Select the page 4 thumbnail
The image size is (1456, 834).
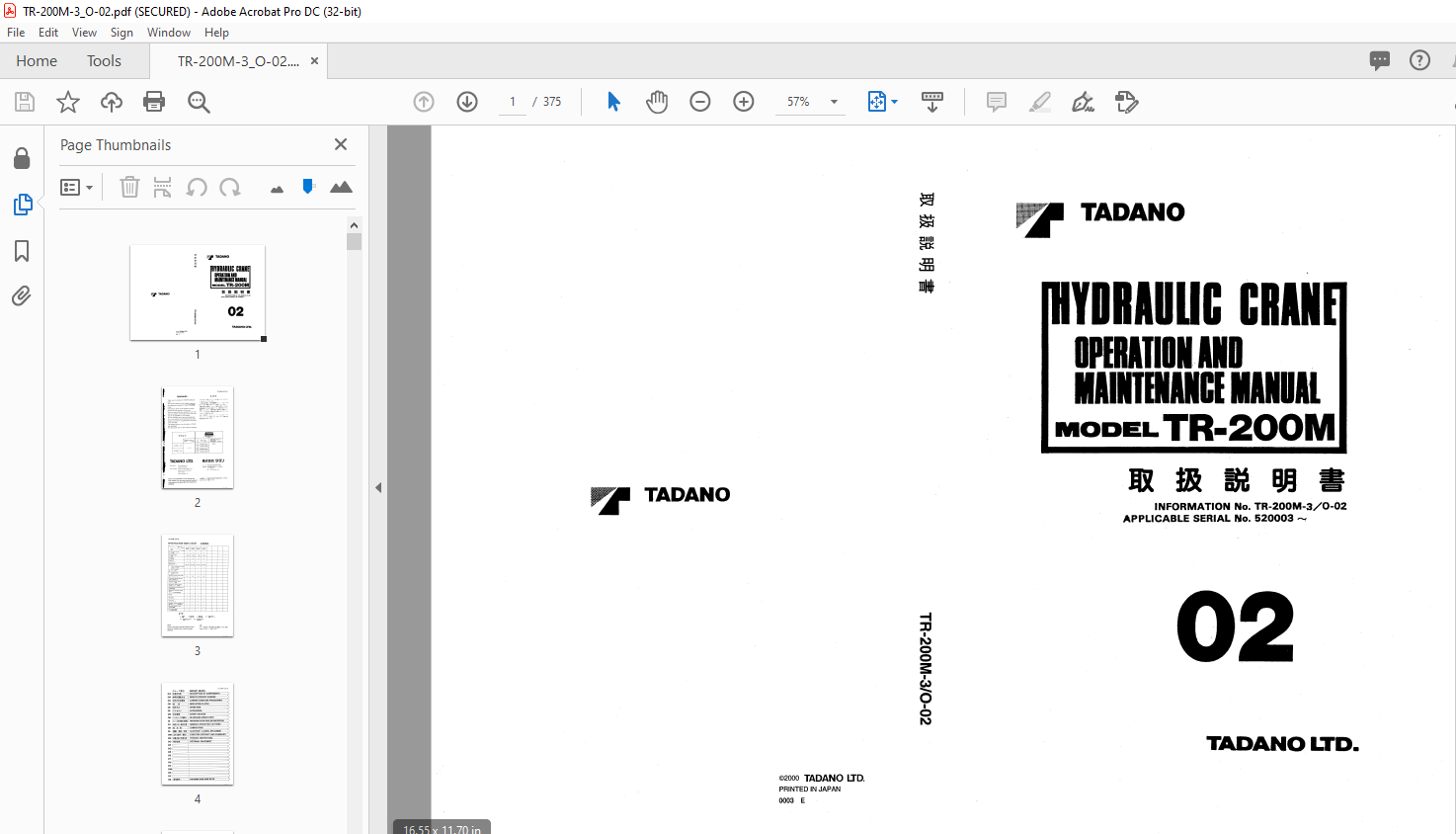[x=198, y=734]
